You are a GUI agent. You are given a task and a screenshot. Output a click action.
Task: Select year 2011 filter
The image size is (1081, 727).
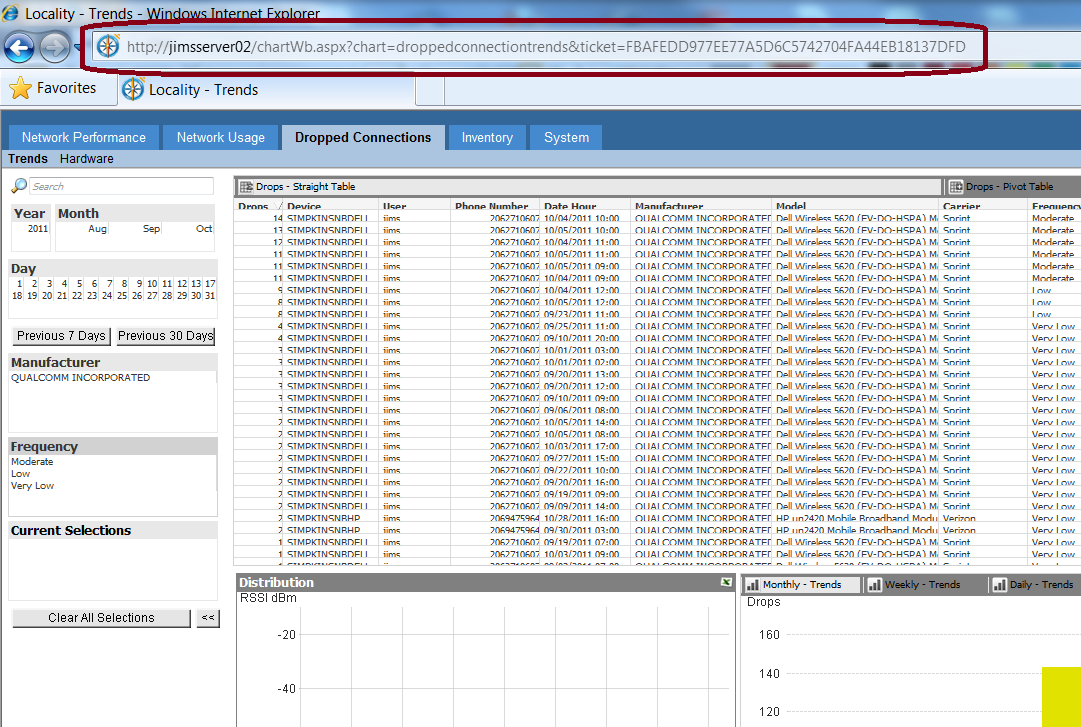point(37,228)
